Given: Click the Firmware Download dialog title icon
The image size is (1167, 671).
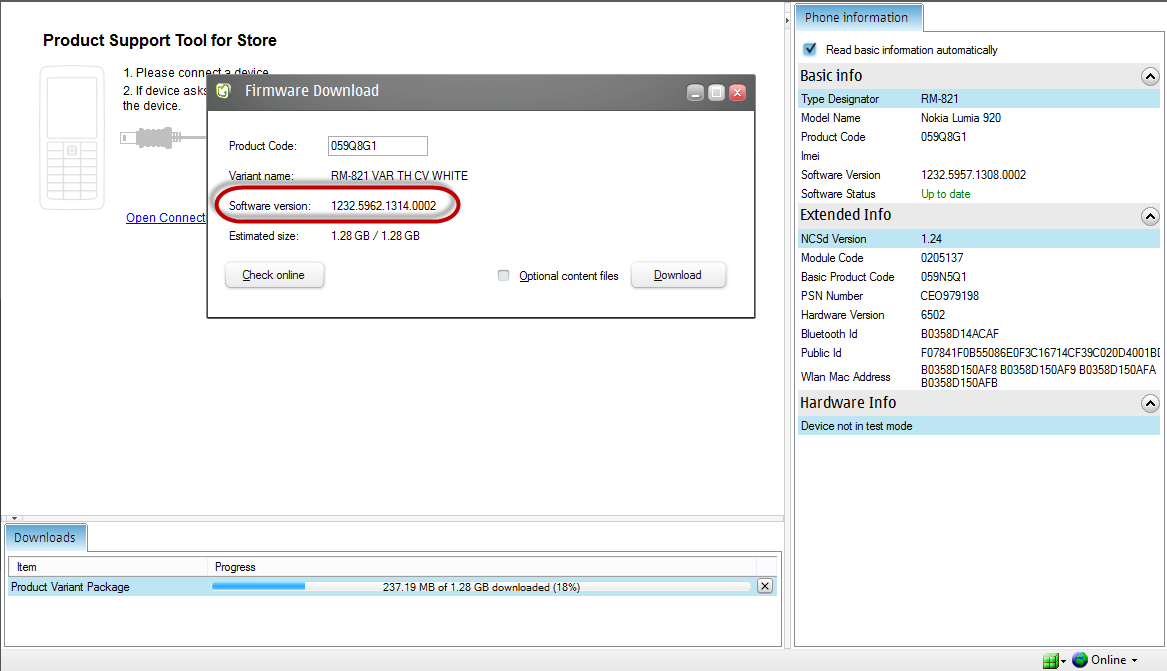Looking at the screenshot, I should point(223,91).
